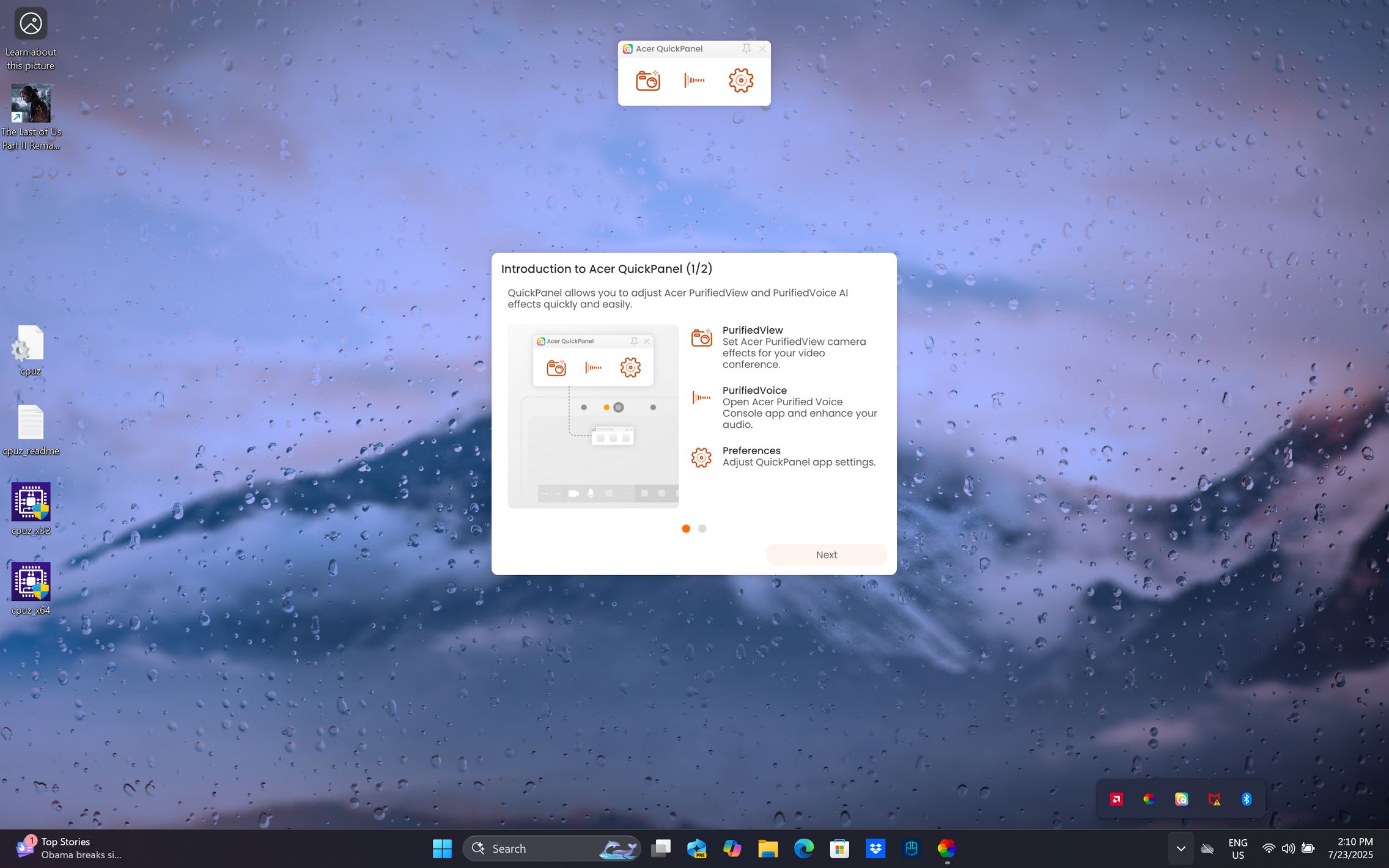Open the volume speaker tray icon
The height and width of the screenshot is (868, 1389).
[1288, 848]
